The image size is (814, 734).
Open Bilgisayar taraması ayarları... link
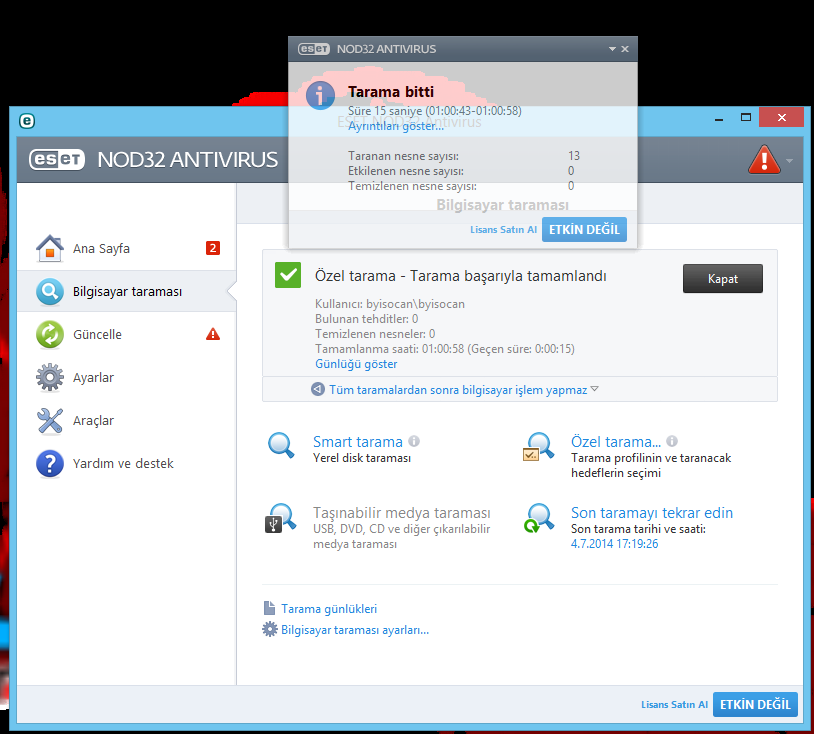pyautogui.click(x=355, y=630)
